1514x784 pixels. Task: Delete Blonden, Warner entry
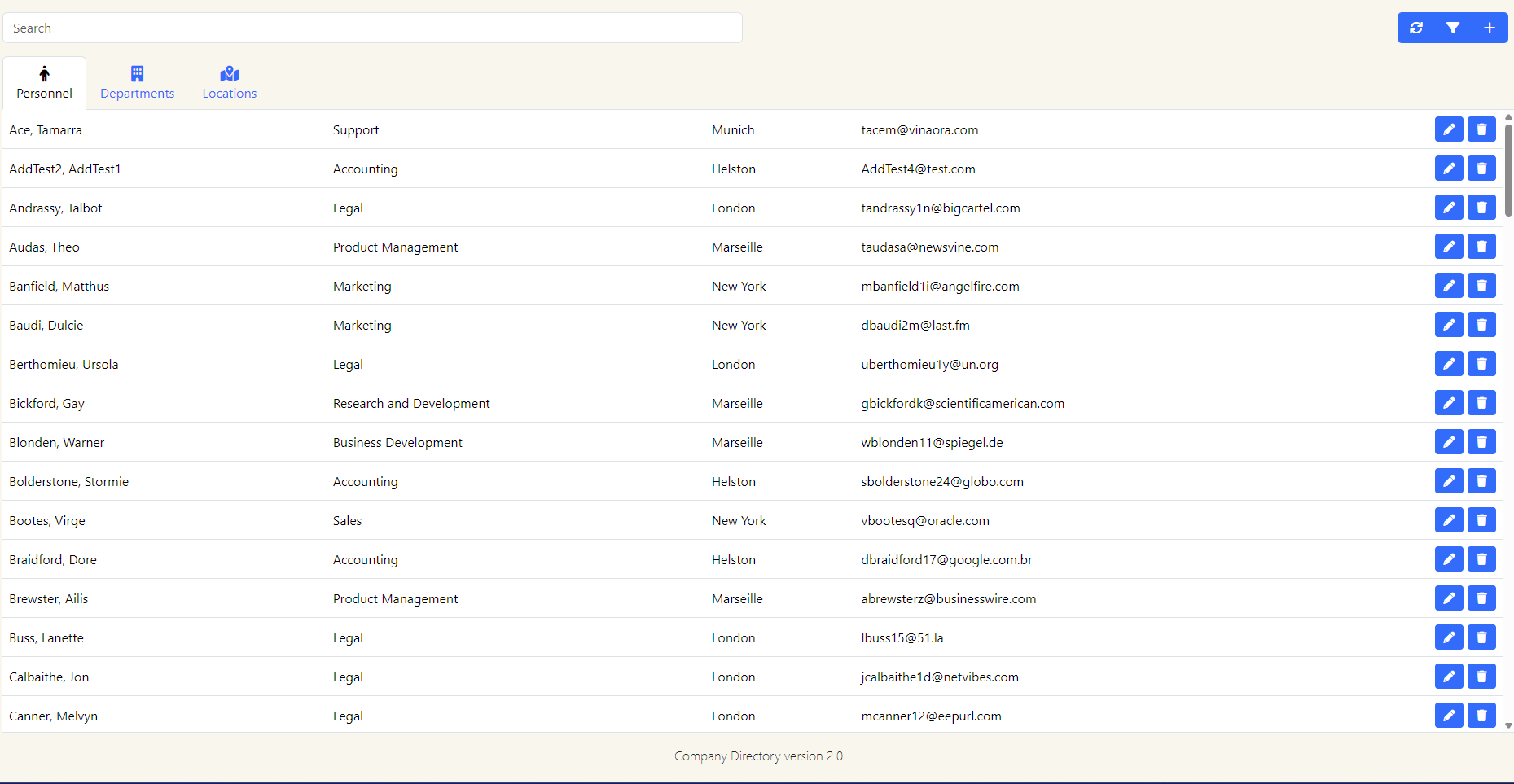pos(1481,442)
